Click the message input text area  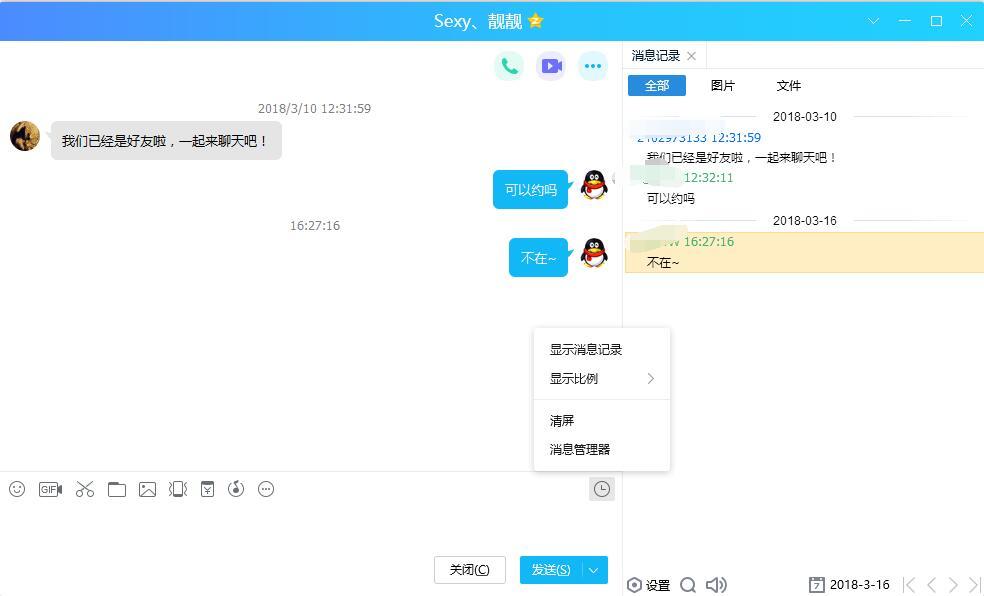[311, 527]
